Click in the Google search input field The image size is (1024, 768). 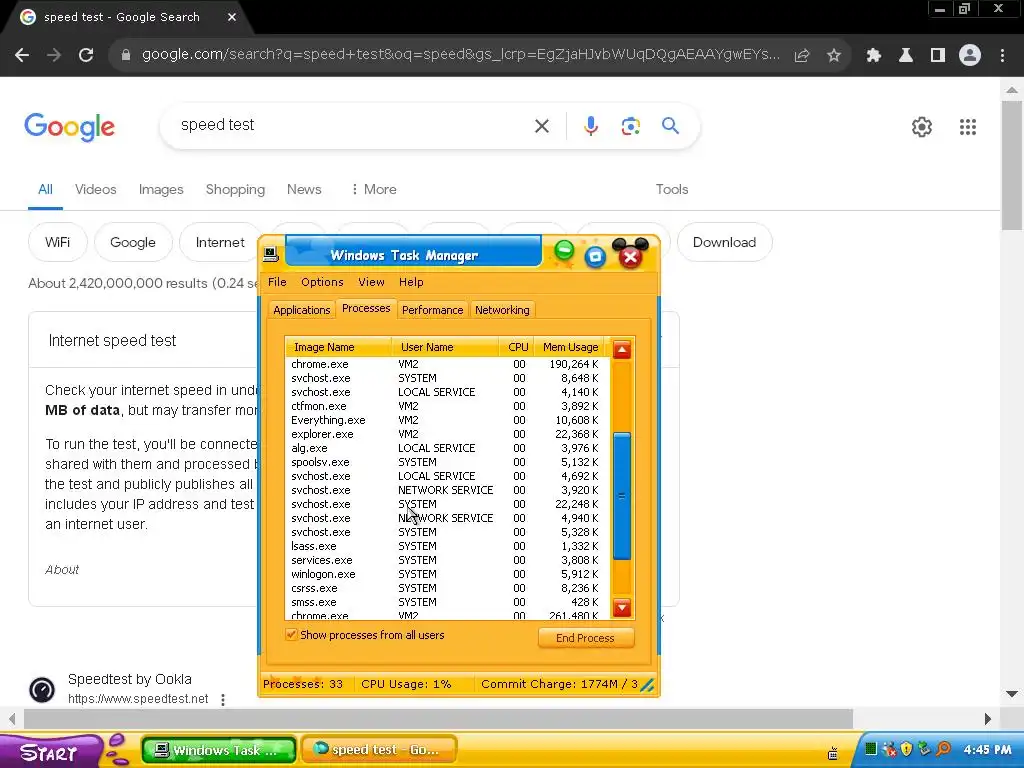coord(353,125)
